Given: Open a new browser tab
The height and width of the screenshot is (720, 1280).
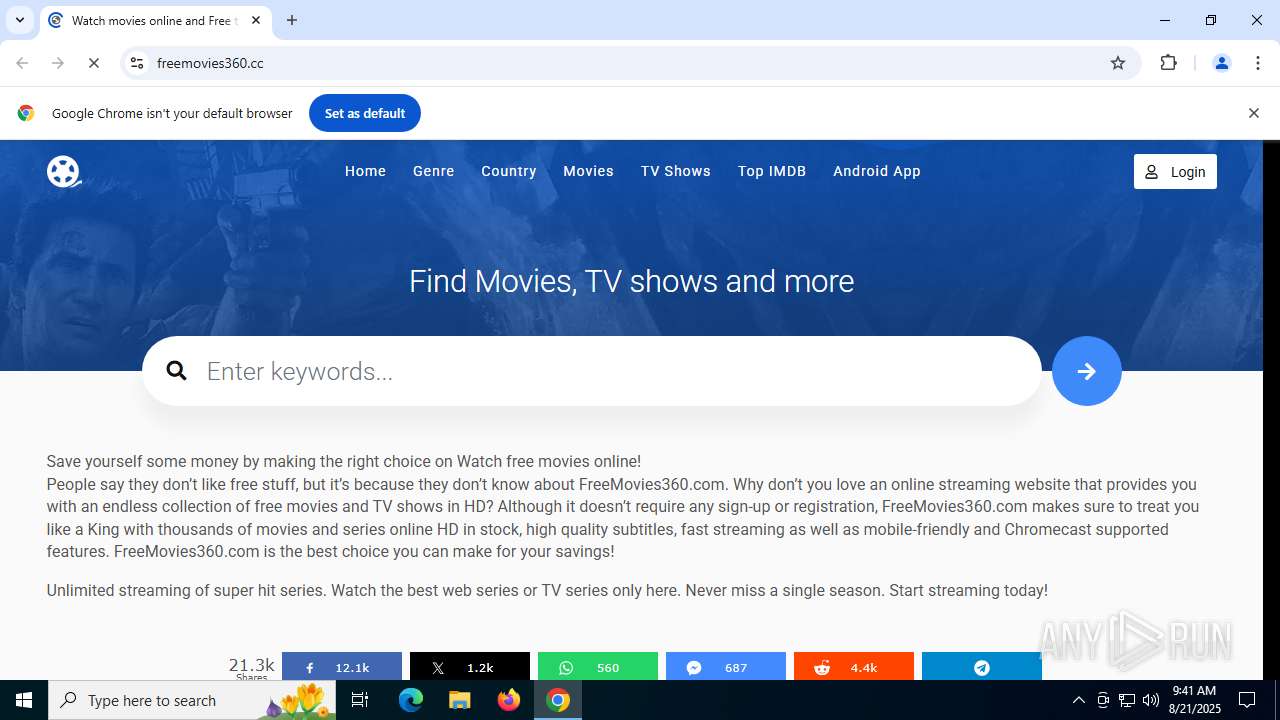Looking at the screenshot, I should (x=292, y=20).
